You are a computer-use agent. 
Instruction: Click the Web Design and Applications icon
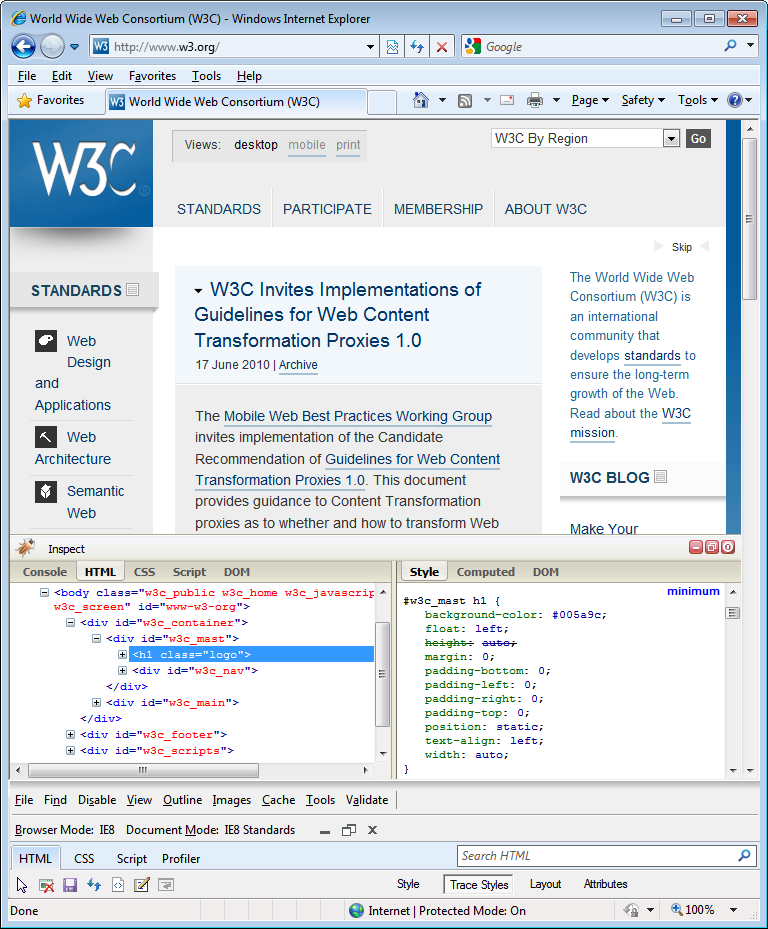tap(46, 341)
